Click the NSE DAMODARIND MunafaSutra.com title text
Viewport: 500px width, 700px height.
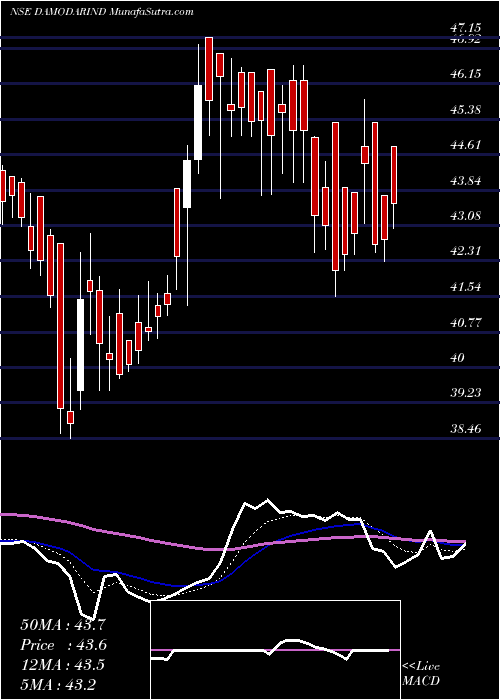(x=102, y=12)
